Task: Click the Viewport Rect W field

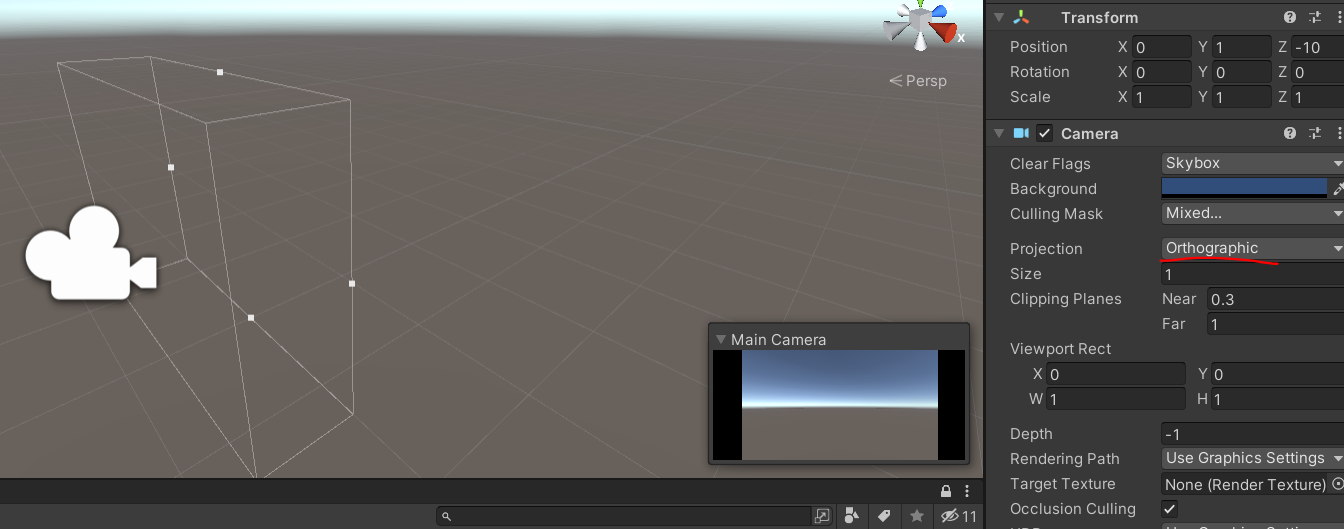Action: point(1115,399)
